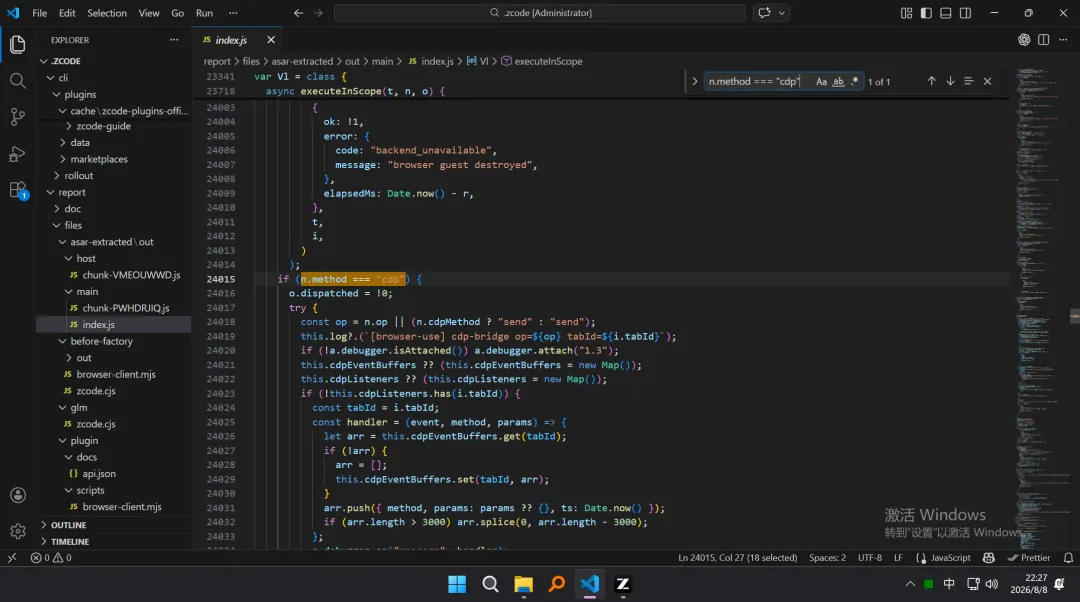Toggle Panel visibility in title bar
This screenshot has width=1080, height=602.
pyautogui.click(x=946, y=13)
